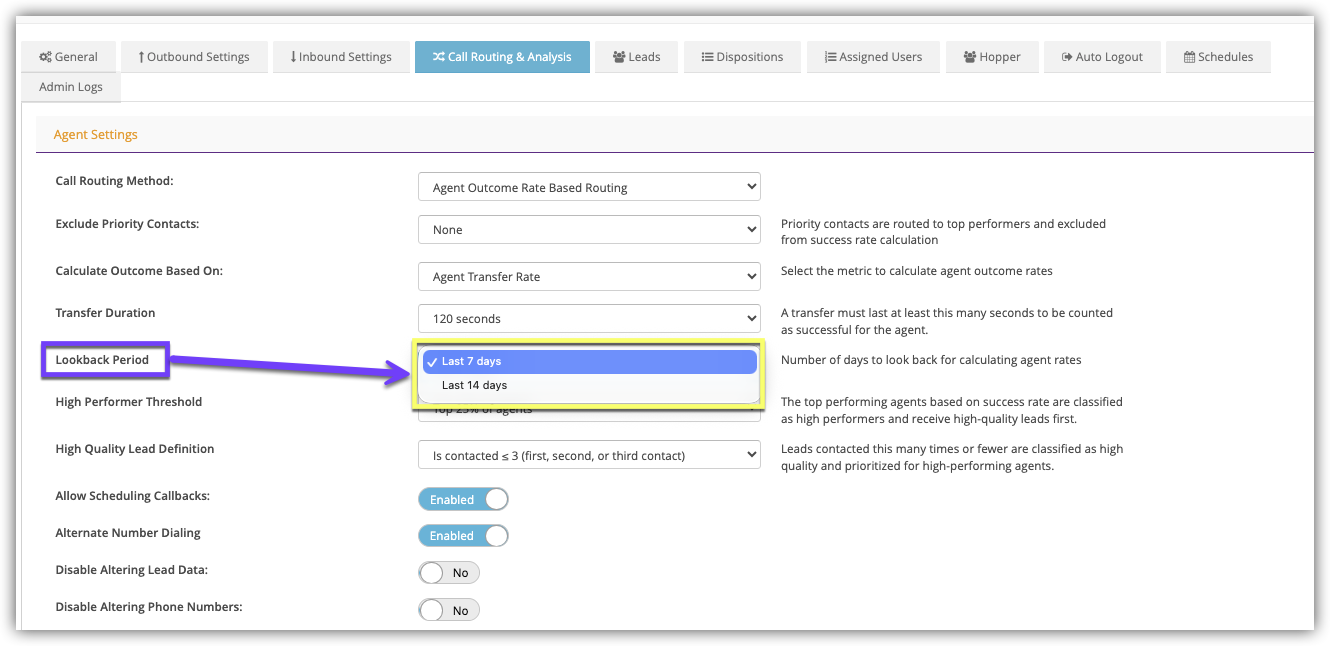Click 'Number of days to look back' description
Viewport: 1330px width, 646px height.
pos(931,360)
